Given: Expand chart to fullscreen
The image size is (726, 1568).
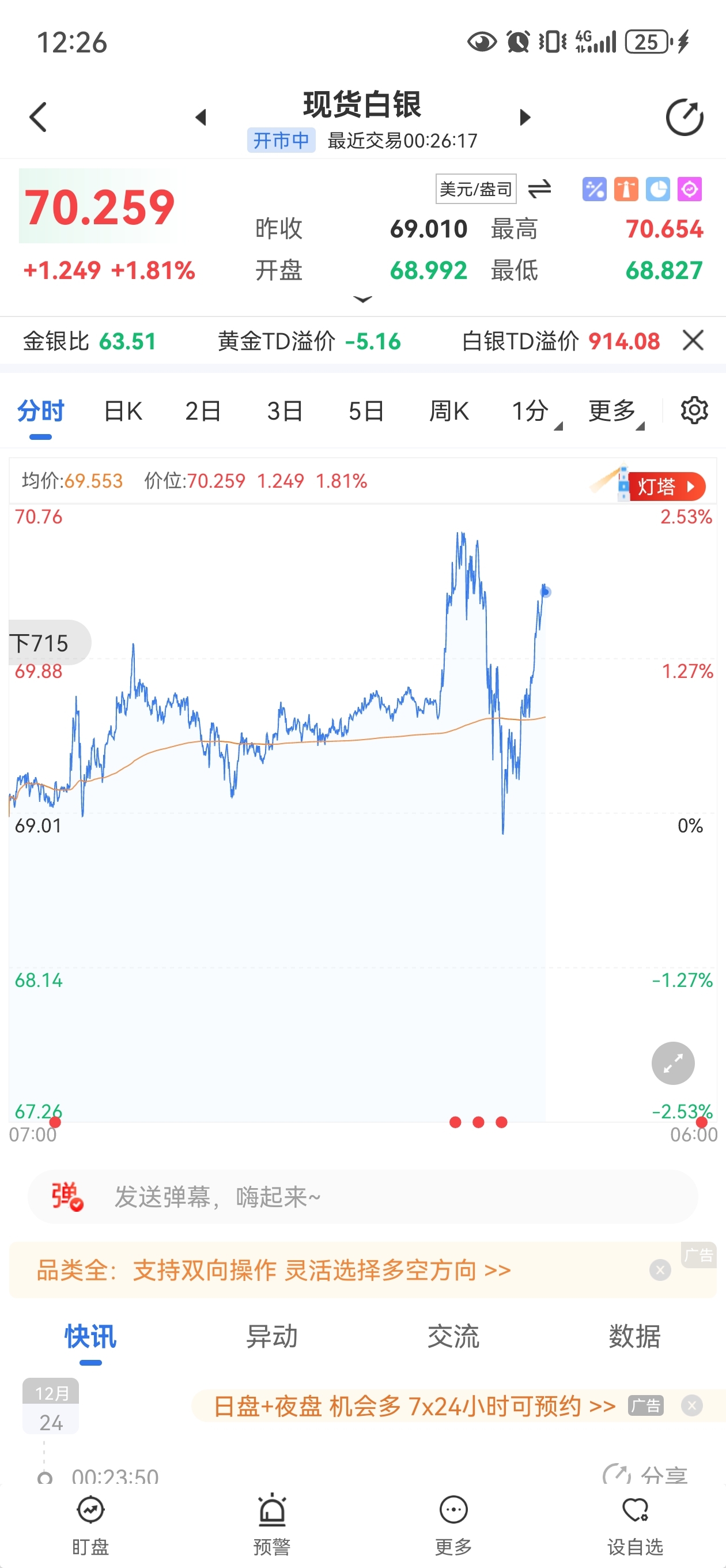Looking at the screenshot, I should [x=672, y=1063].
